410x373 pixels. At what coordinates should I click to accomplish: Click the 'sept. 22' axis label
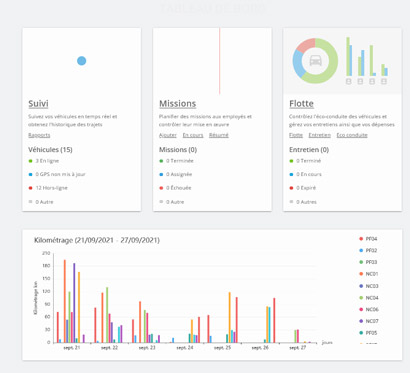109,348
